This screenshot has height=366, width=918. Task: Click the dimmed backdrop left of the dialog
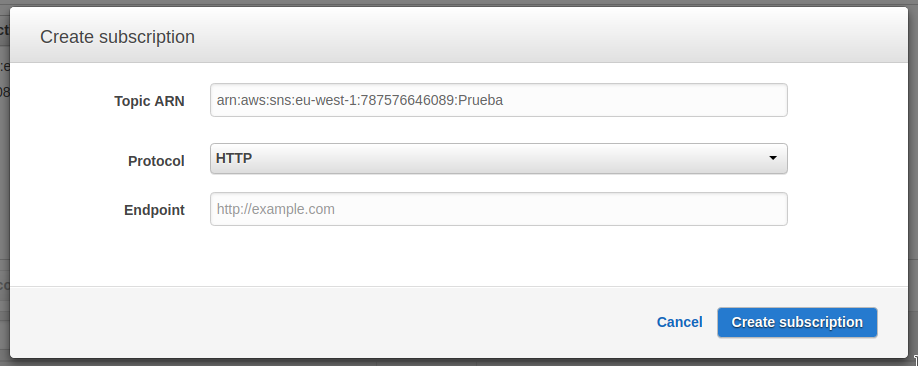tap(5, 176)
